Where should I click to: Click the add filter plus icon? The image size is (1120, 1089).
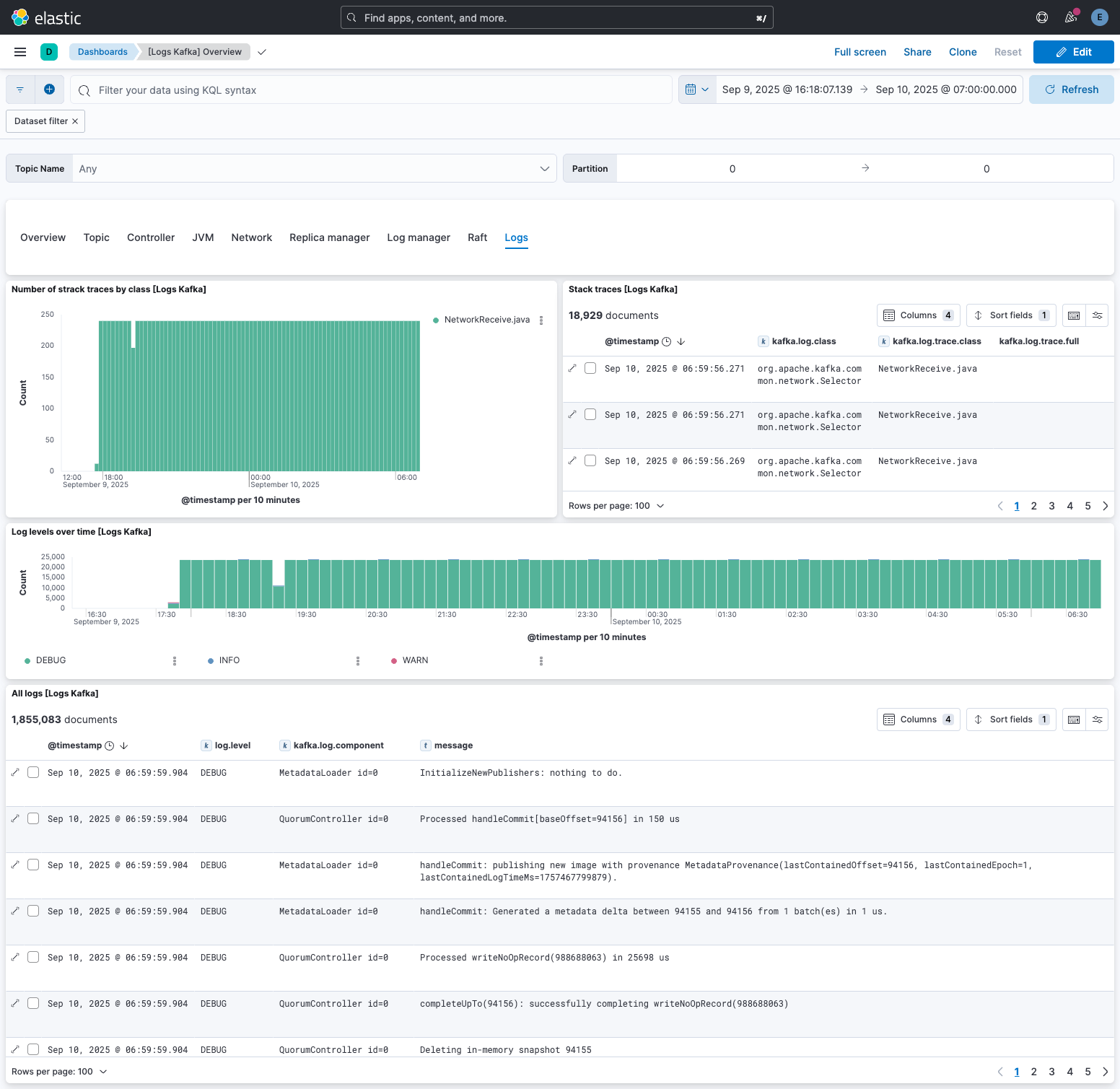coord(49,89)
